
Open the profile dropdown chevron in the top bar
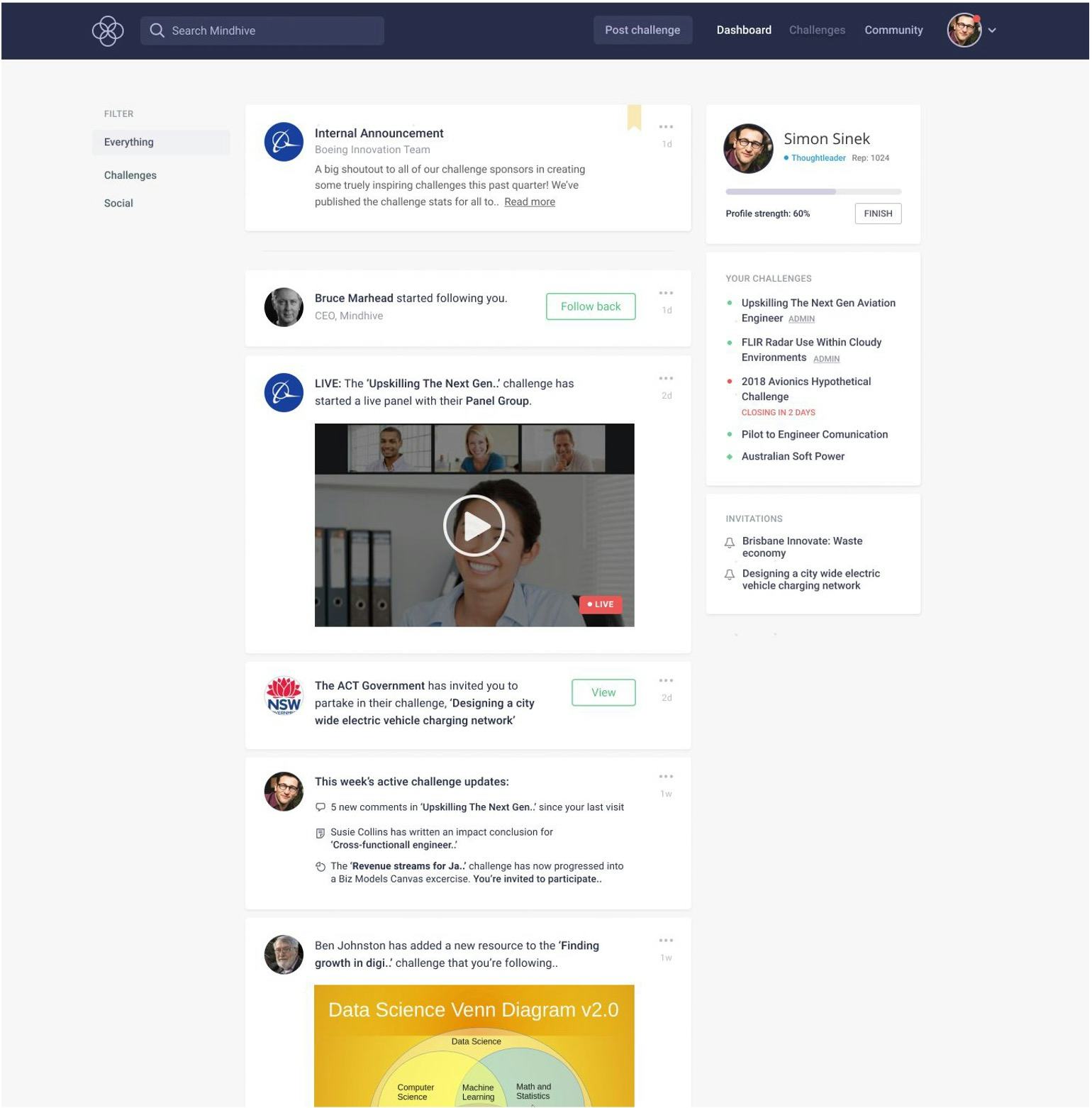993,31
